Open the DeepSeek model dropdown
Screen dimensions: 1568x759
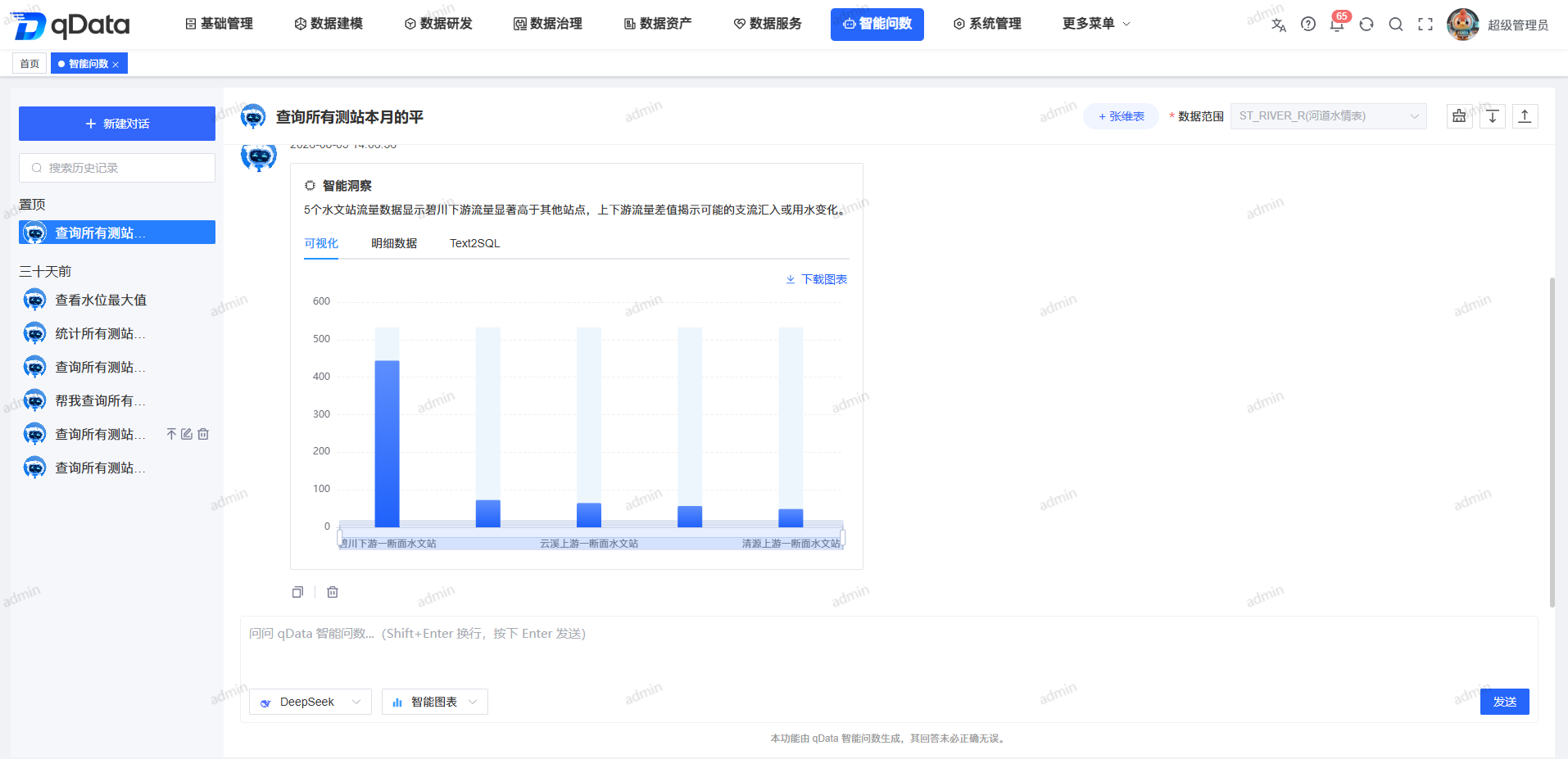click(x=310, y=702)
